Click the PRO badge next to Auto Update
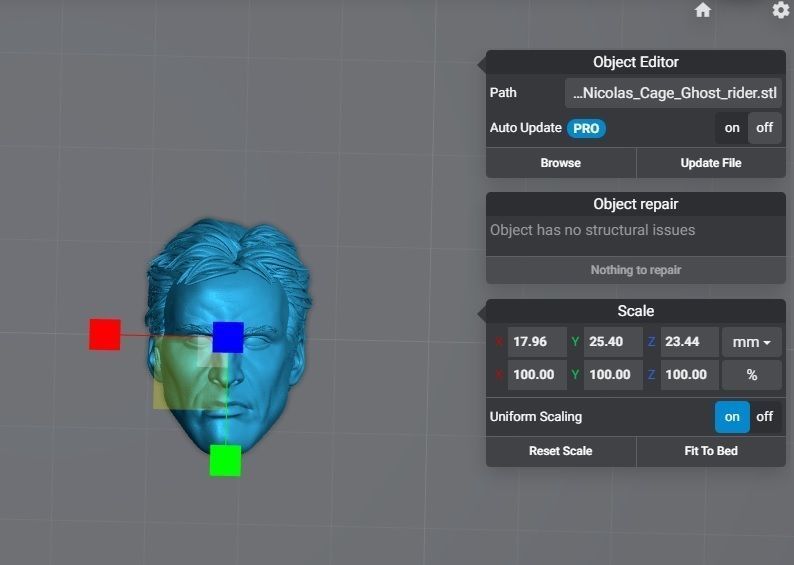This screenshot has height=565, width=794. click(586, 129)
